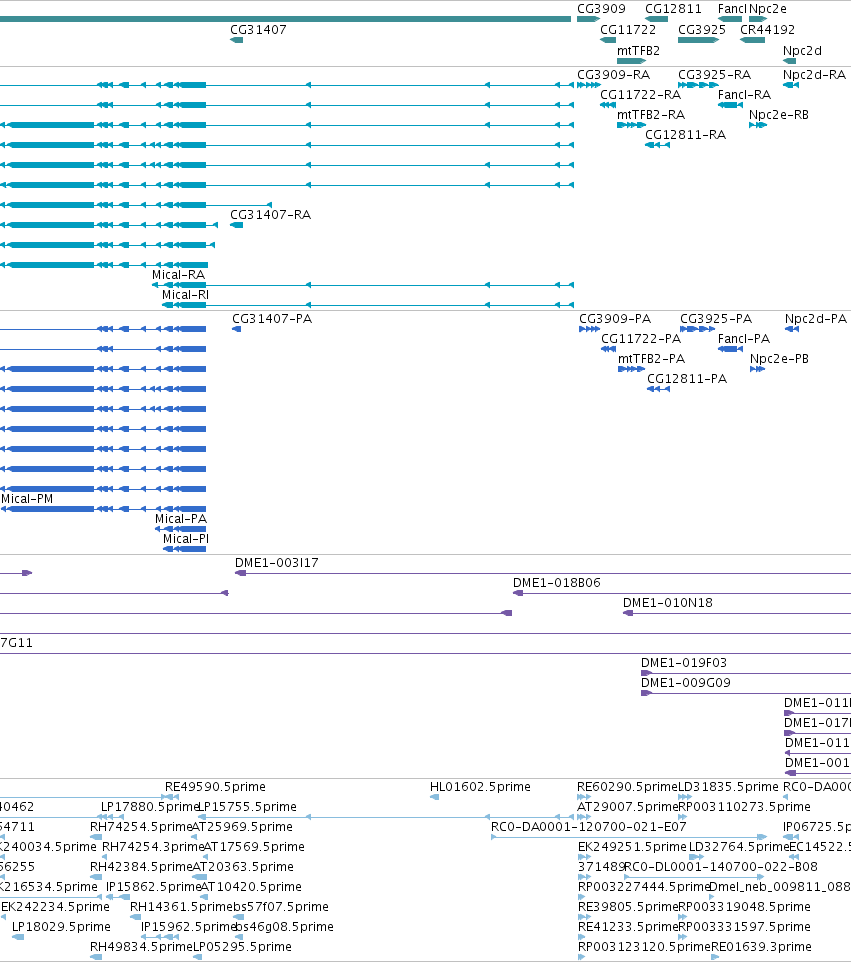Select the Fancl-PA protein label
Image resolution: width=851 pixels, height=962 pixels.
[744, 339]
